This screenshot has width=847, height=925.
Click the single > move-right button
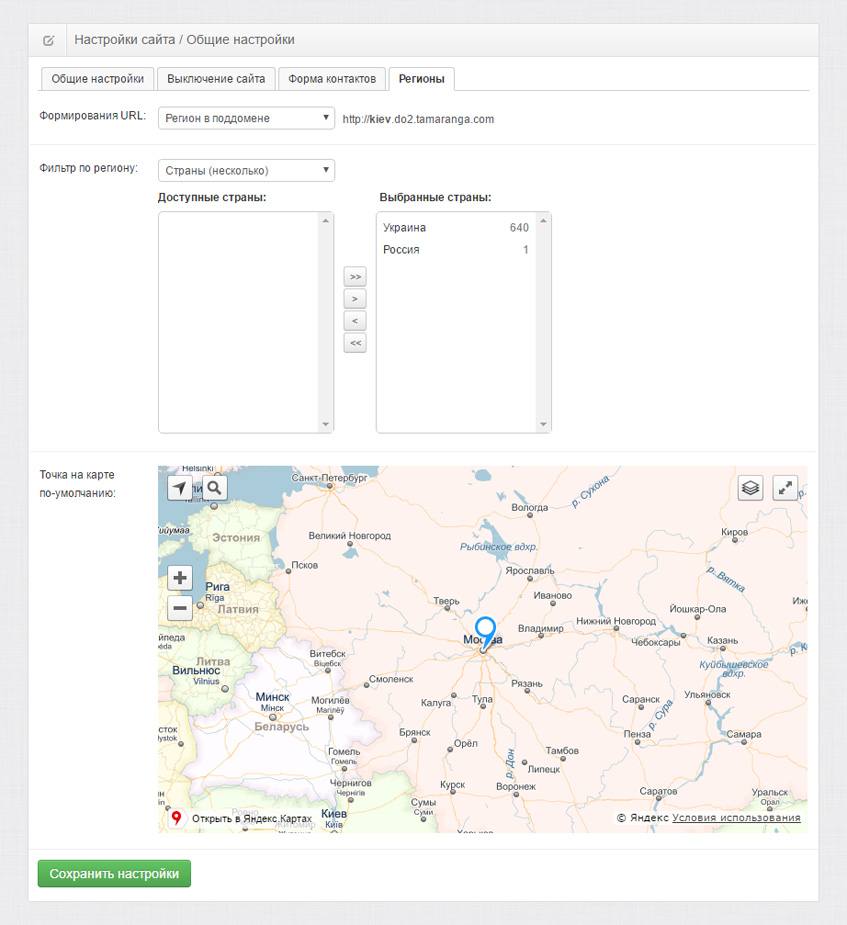tap(355, 299)
